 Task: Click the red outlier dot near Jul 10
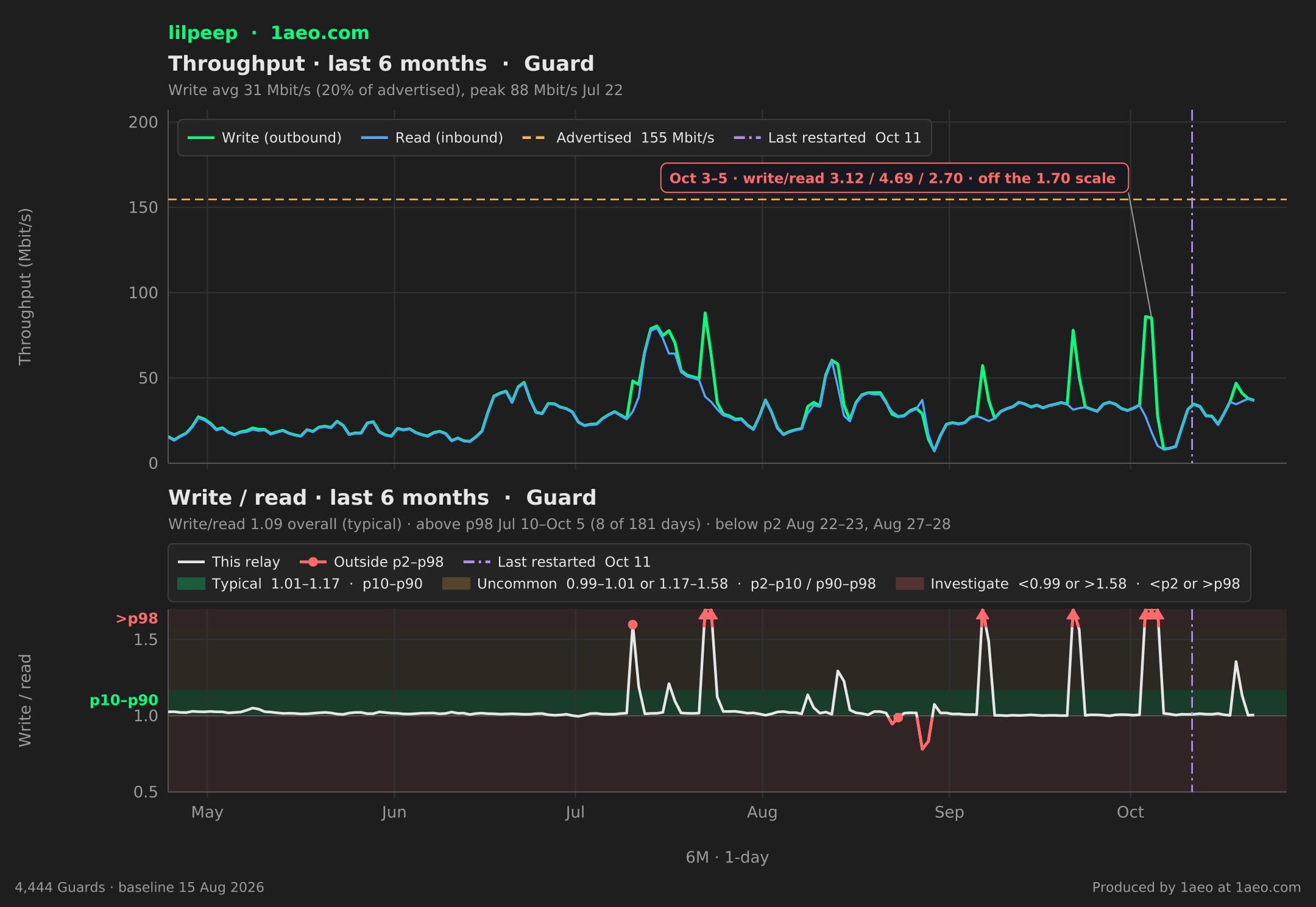[632, 625]
